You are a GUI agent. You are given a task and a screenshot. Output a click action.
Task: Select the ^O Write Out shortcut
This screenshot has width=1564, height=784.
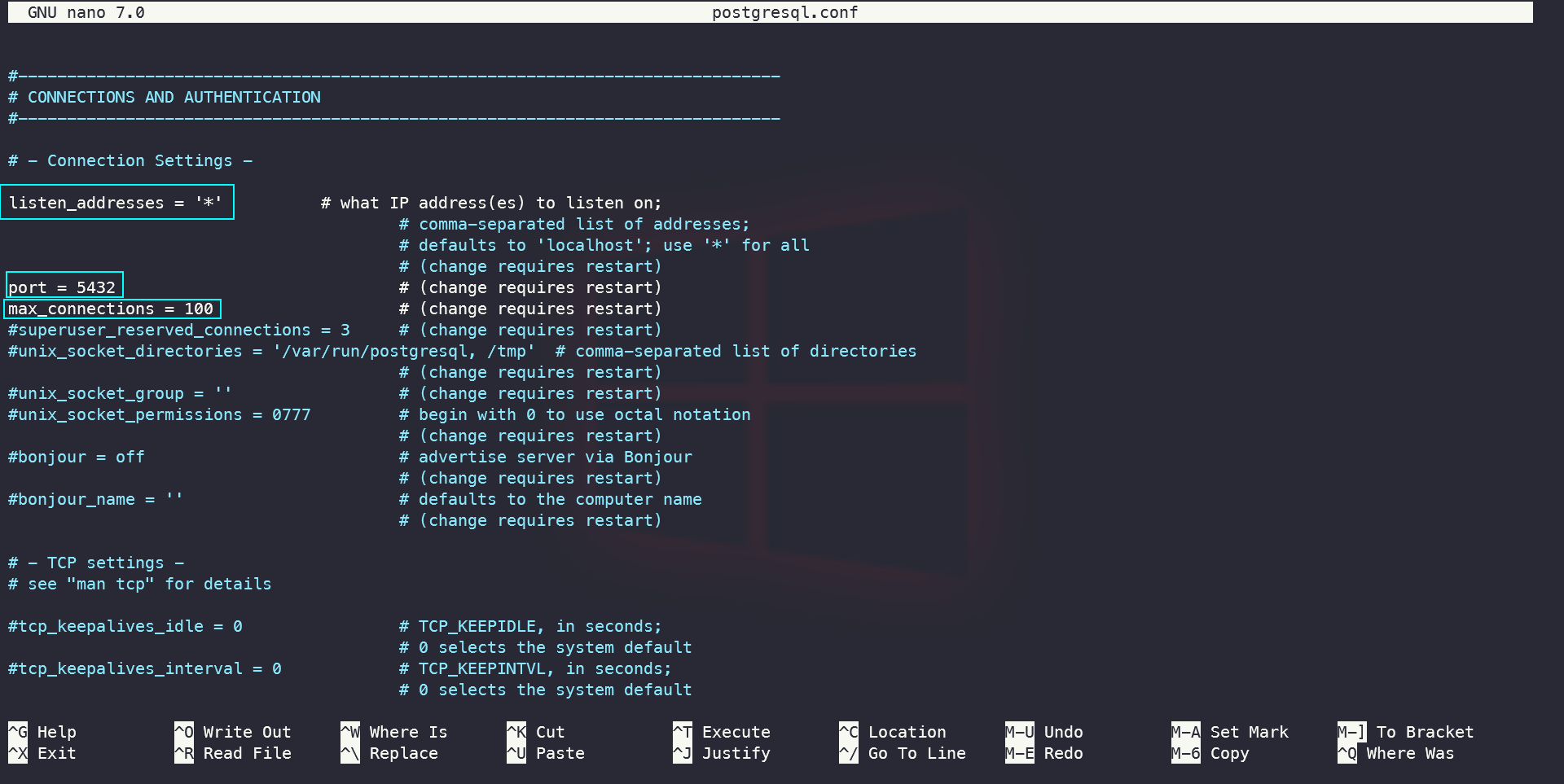pos(233,732)
